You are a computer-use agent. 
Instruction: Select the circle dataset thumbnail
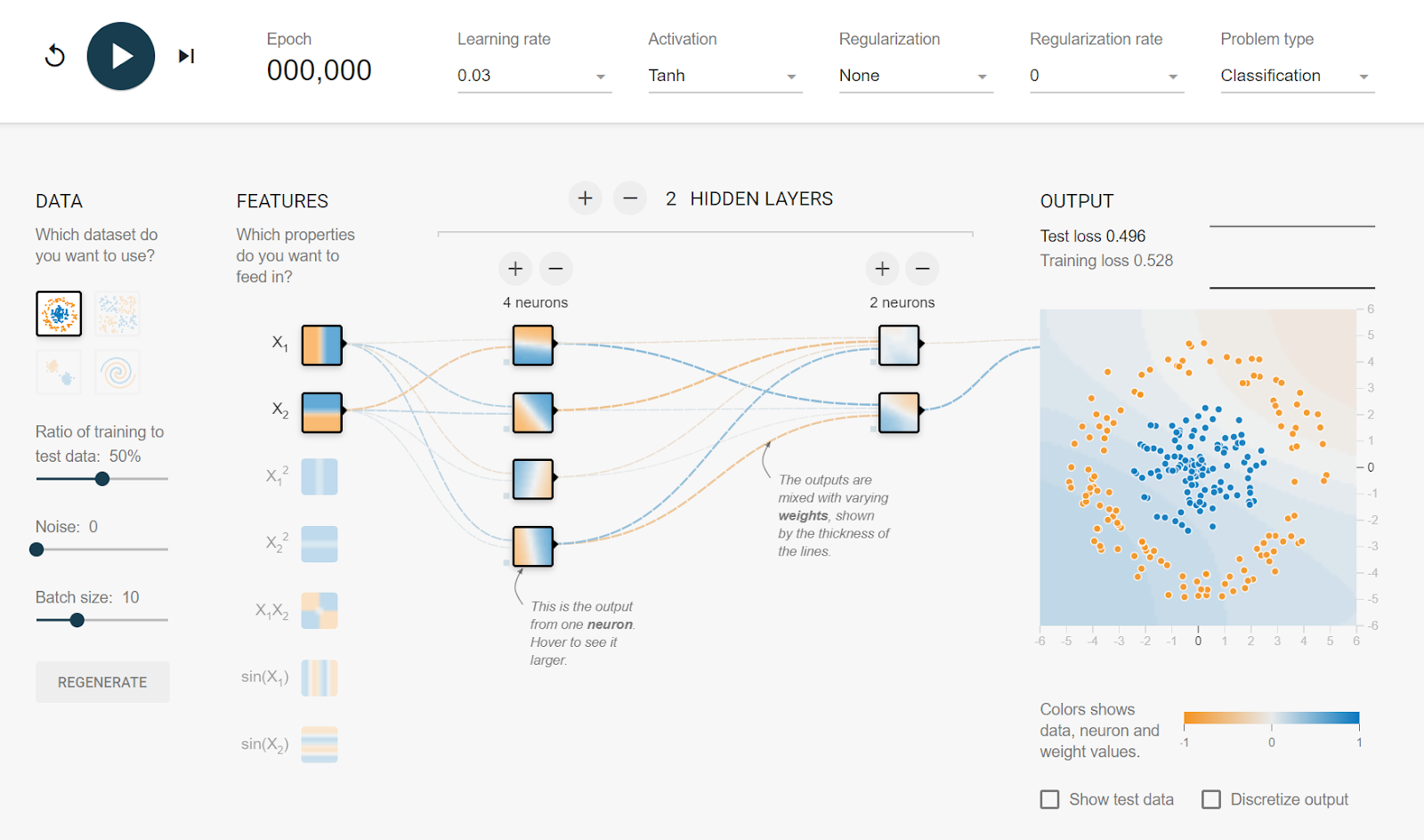pos(58,313)
